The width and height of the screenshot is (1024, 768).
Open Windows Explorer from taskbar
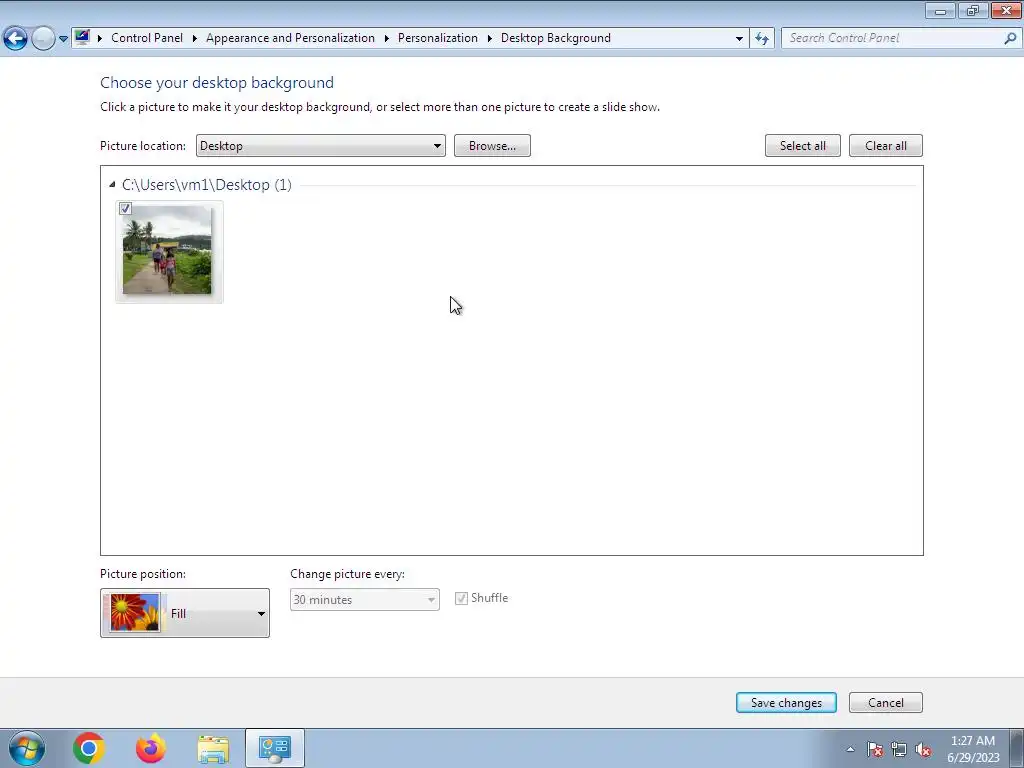pyautogui.click(x=213, y=749)
